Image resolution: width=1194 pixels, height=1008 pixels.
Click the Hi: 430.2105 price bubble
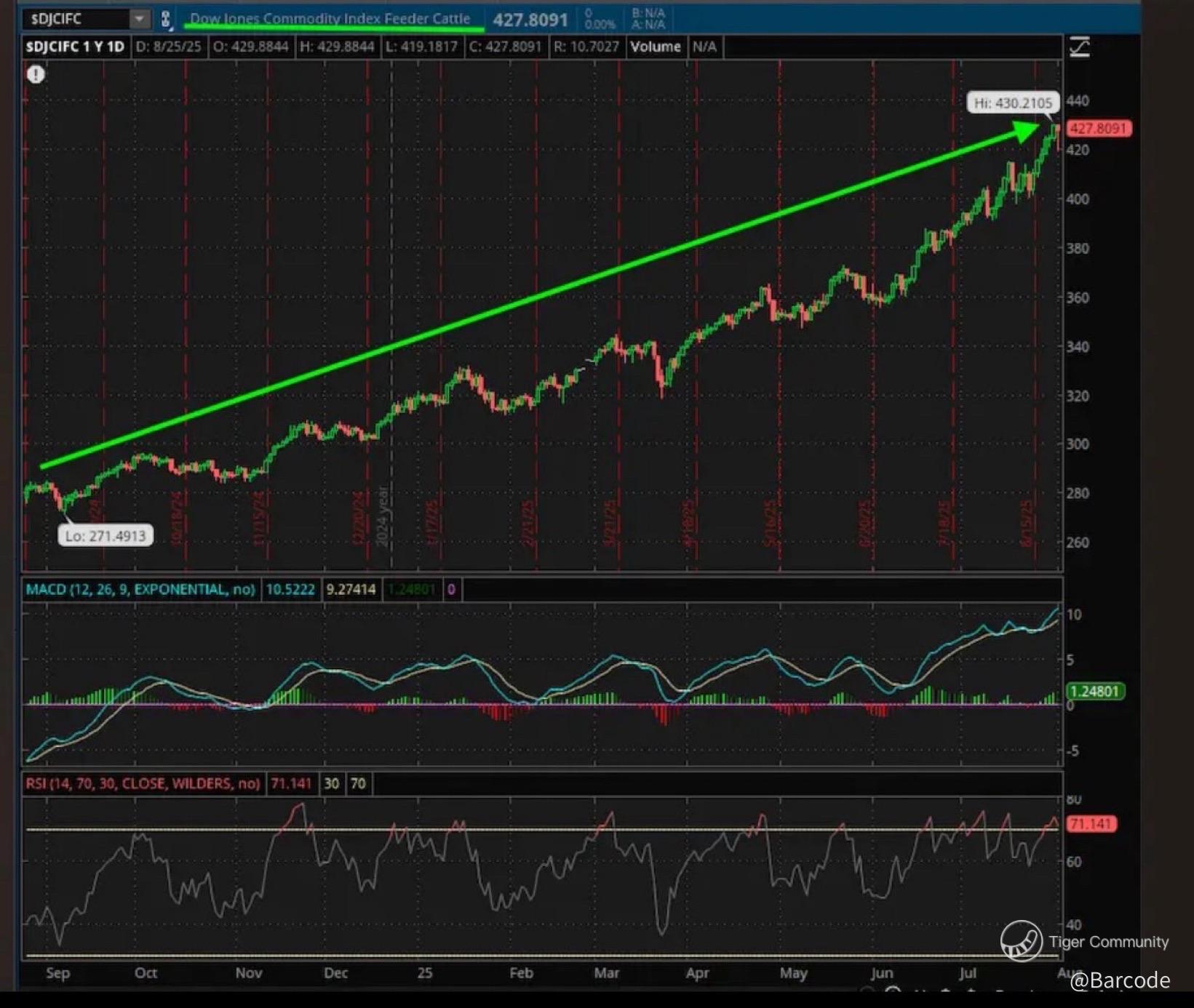tap(1013, 103)
